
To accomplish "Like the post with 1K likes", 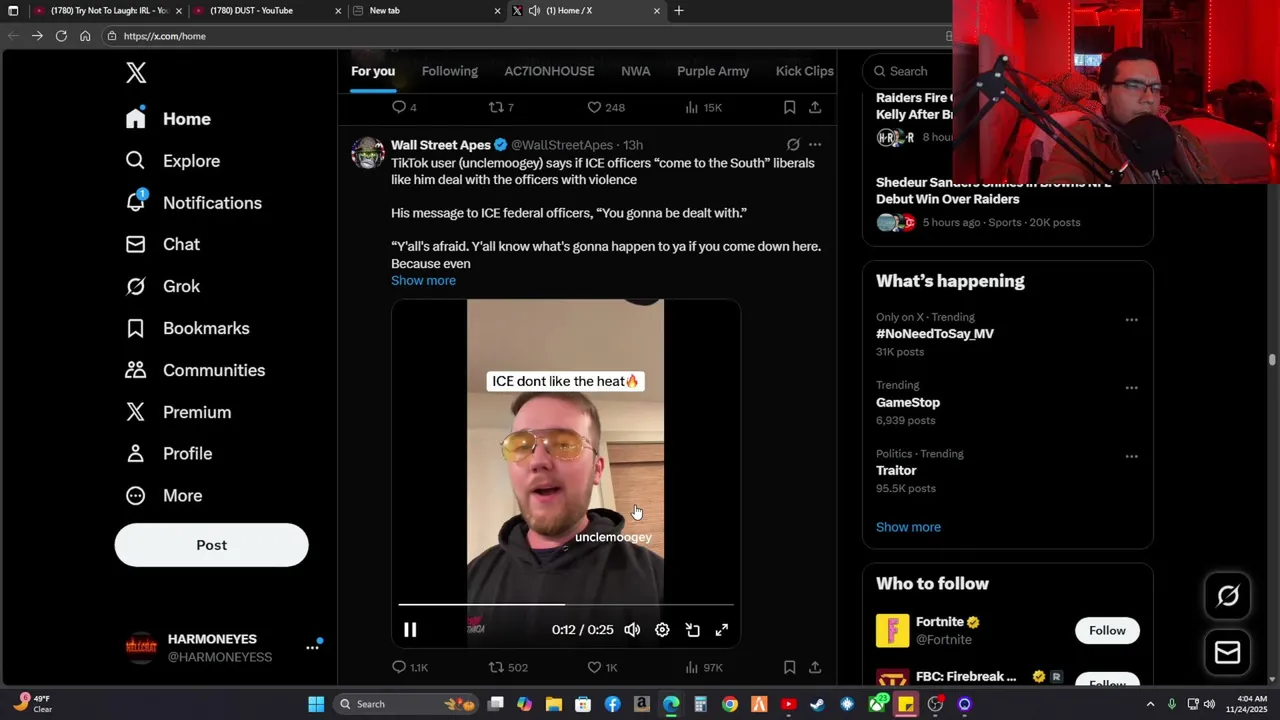I will pos(602,667).
